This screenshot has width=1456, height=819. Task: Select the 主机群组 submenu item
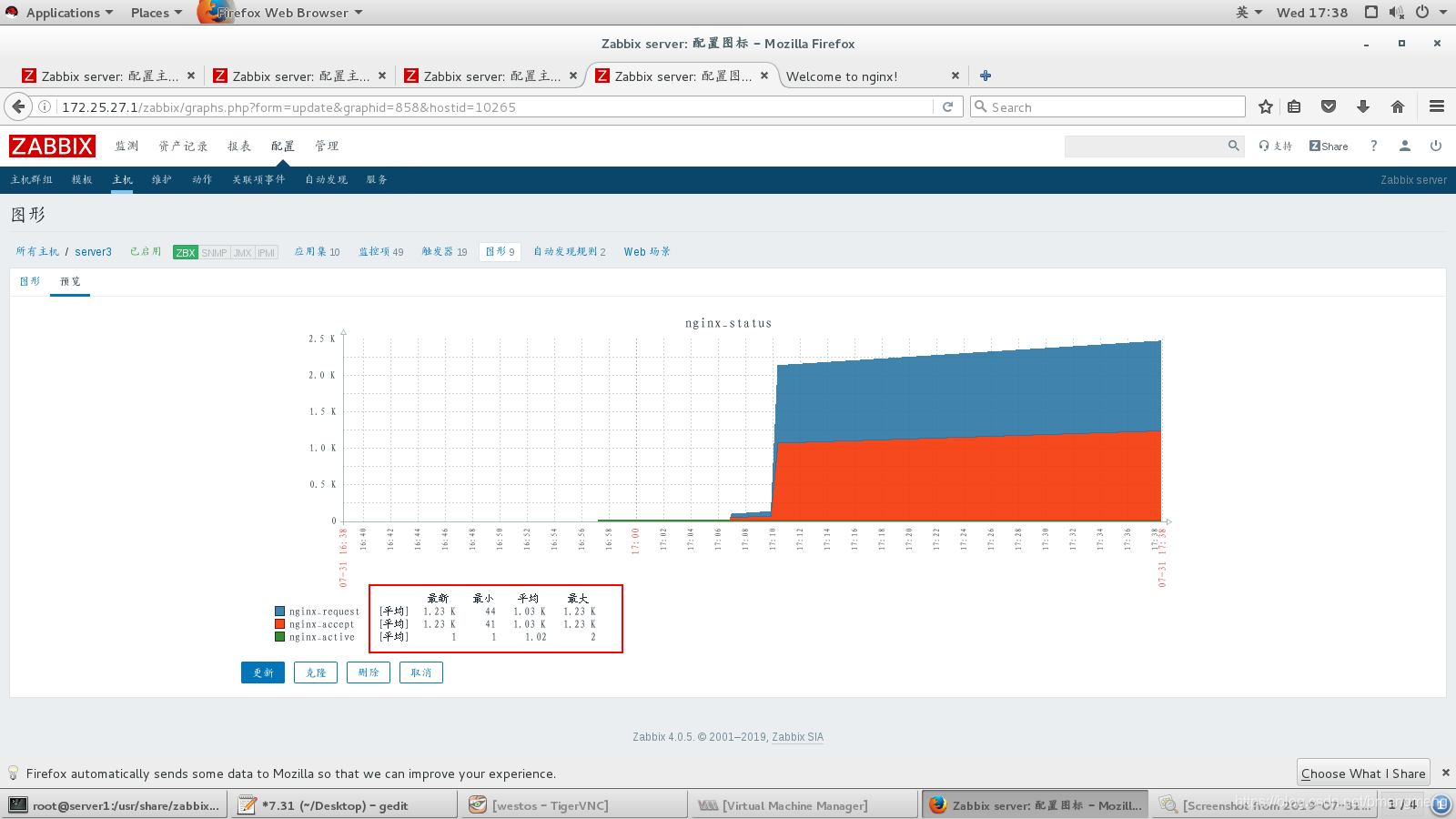(32, 179)
